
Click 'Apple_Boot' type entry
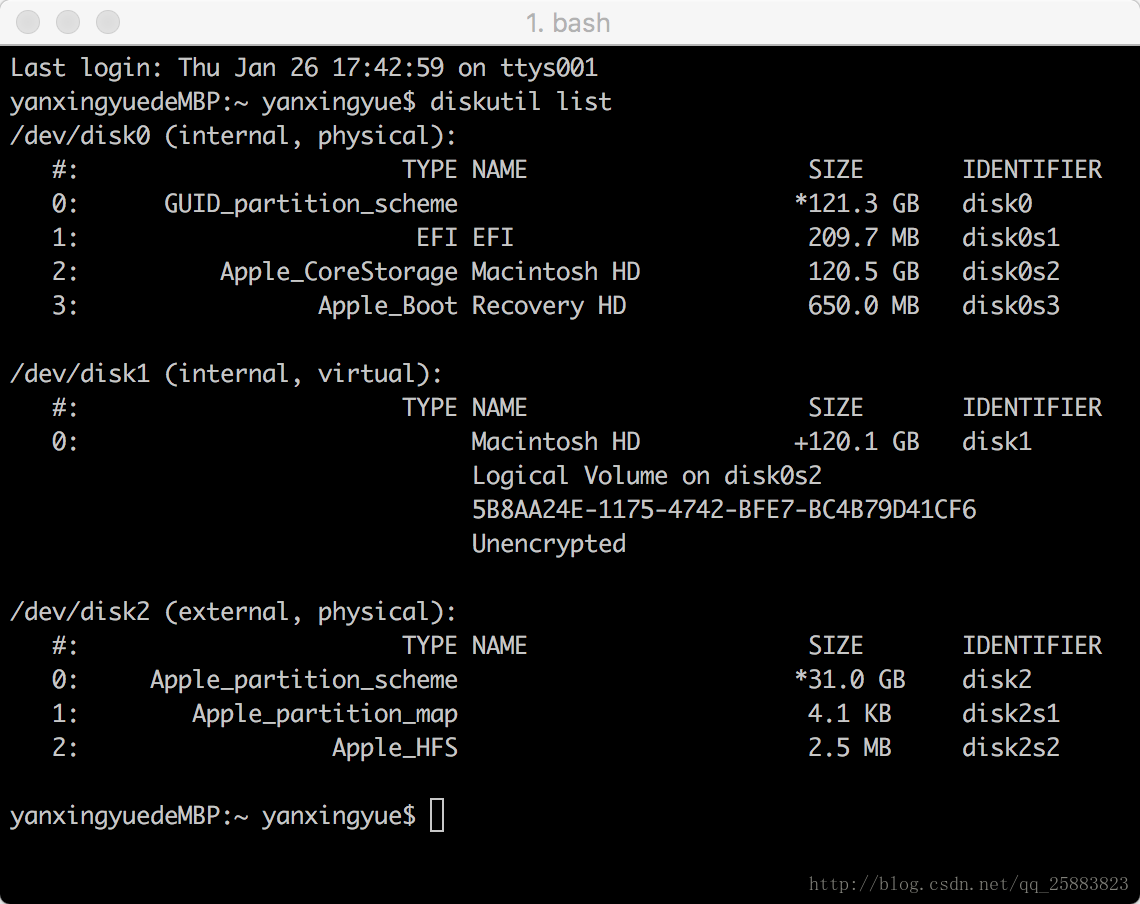click(388, 306)
